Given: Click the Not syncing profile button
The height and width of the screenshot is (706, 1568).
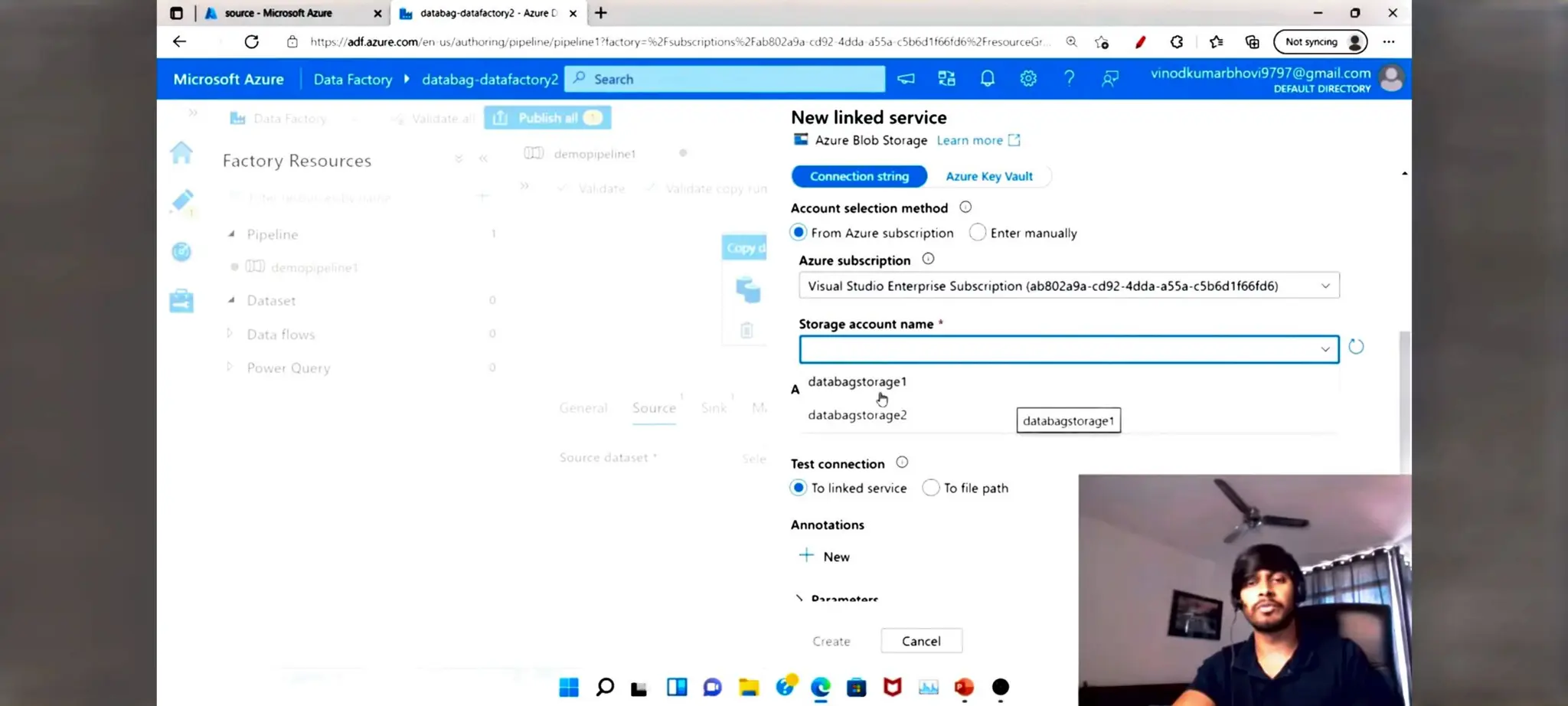Looking at the screenshot, I should pyautogui.click(x=1321, y=42).
